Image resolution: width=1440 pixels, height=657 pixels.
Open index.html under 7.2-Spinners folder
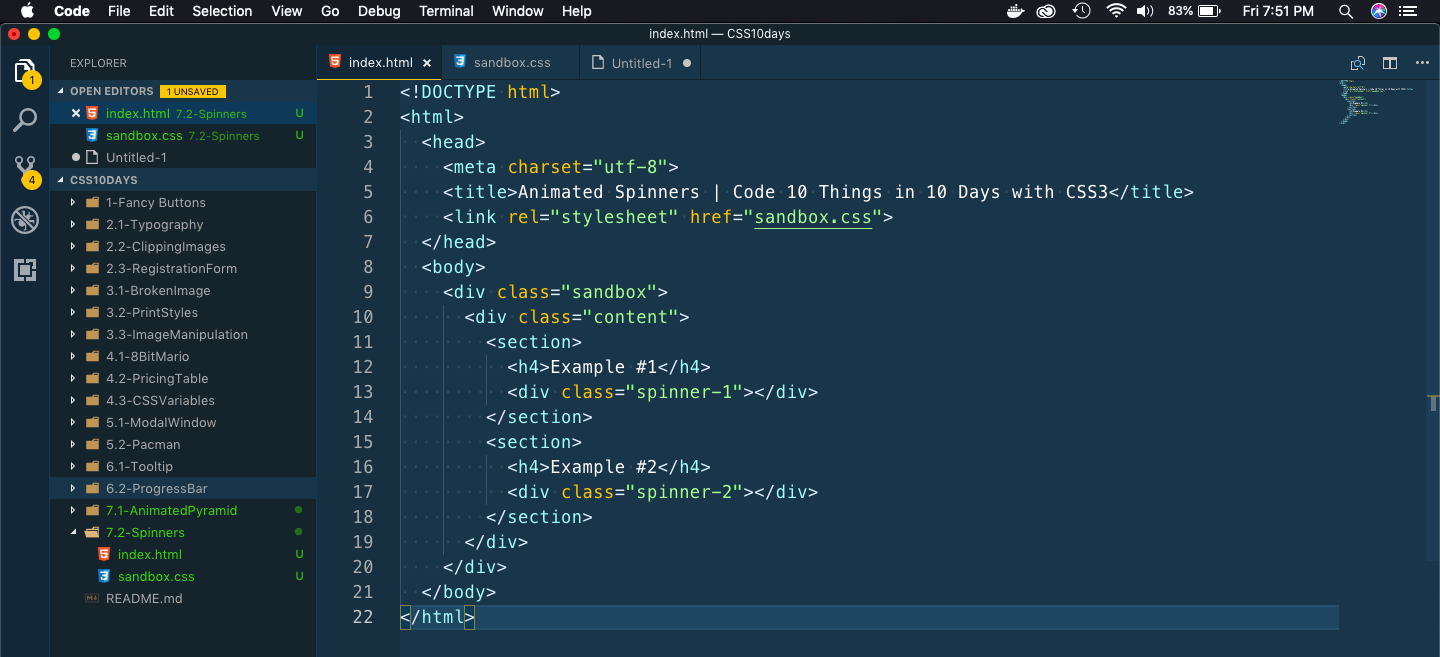(183, 554)
